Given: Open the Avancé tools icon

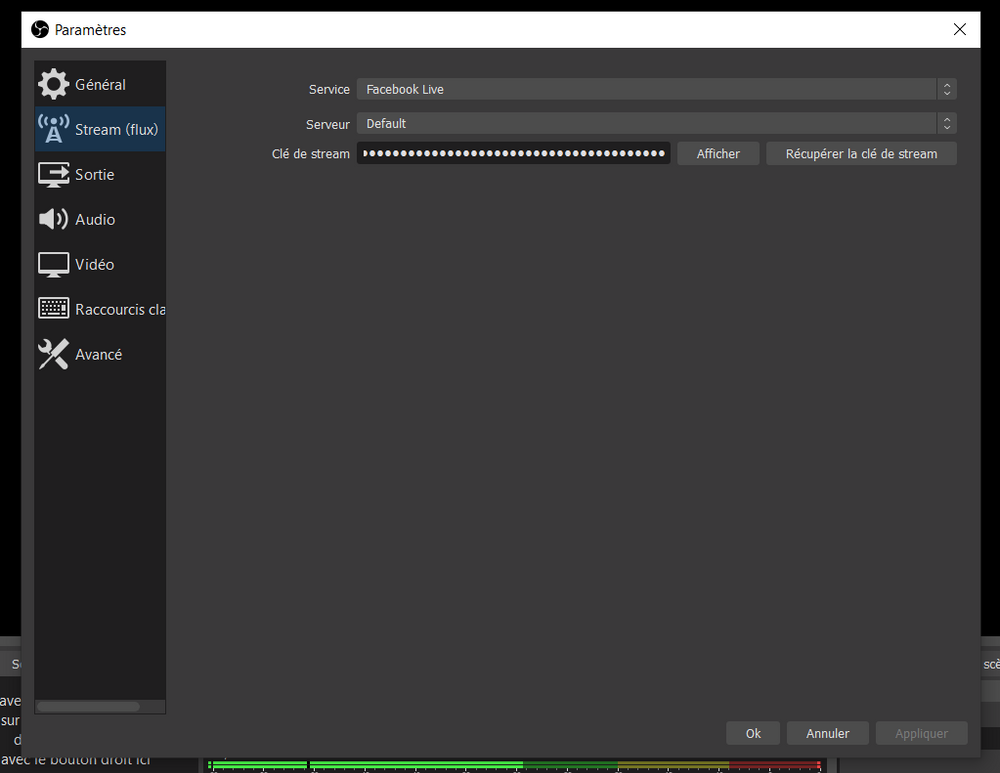Looking at the screenshot, I should point(53,354).
